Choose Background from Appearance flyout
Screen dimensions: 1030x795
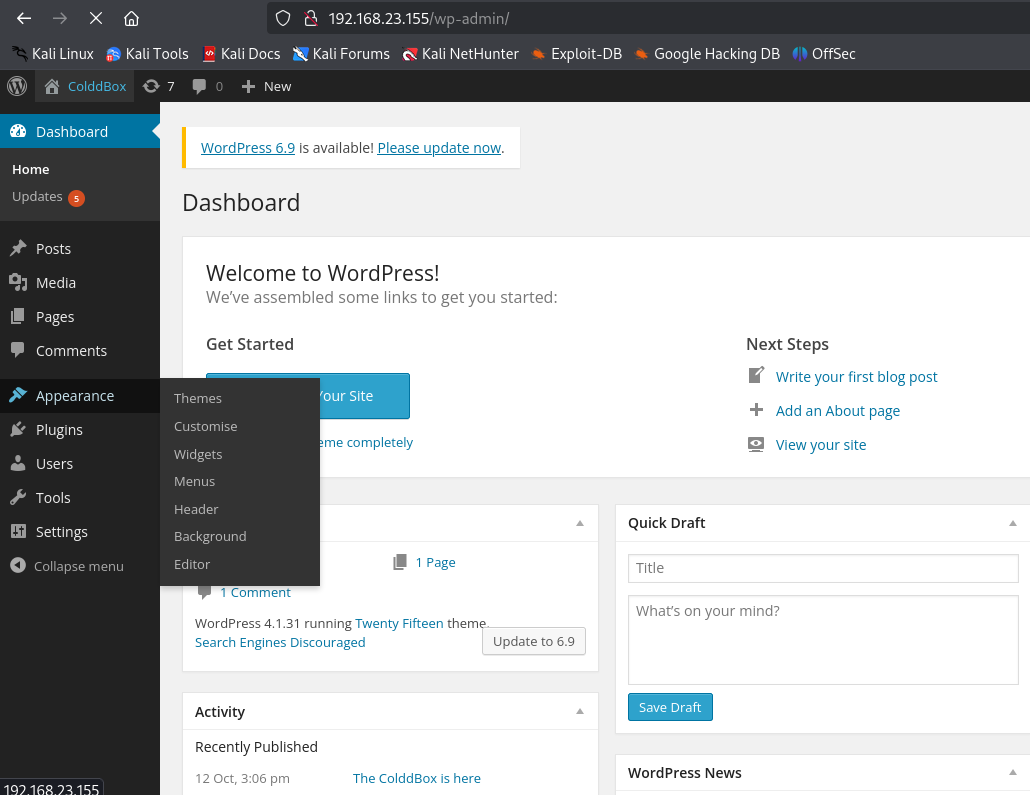(210, 537)
